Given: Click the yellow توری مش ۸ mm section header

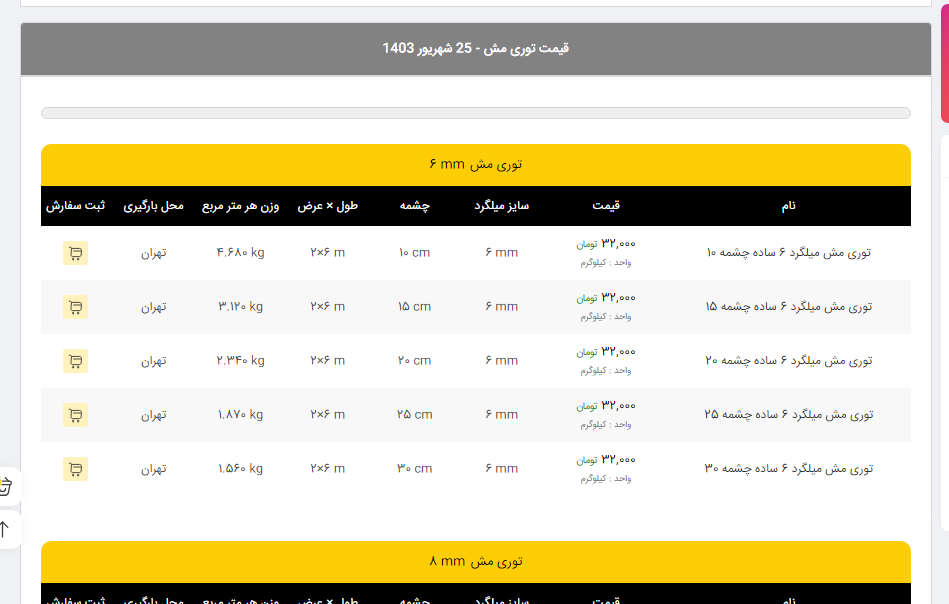Looking at the screenshot, I should pos(476,562).
